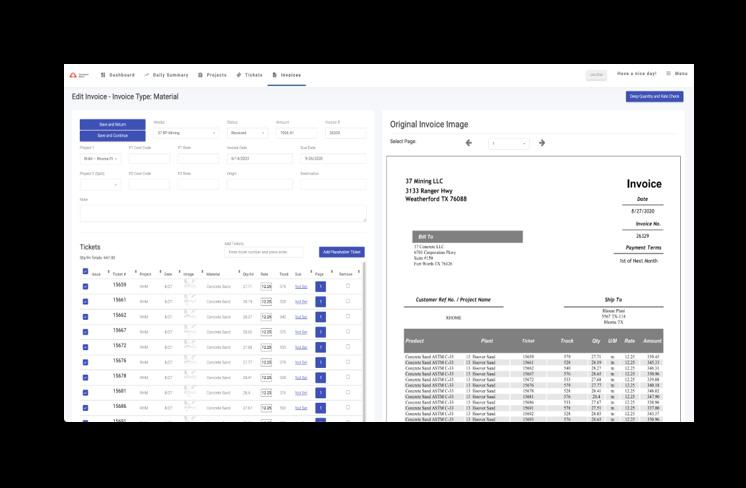Sort by the Material column arrows

coord(239,272)
